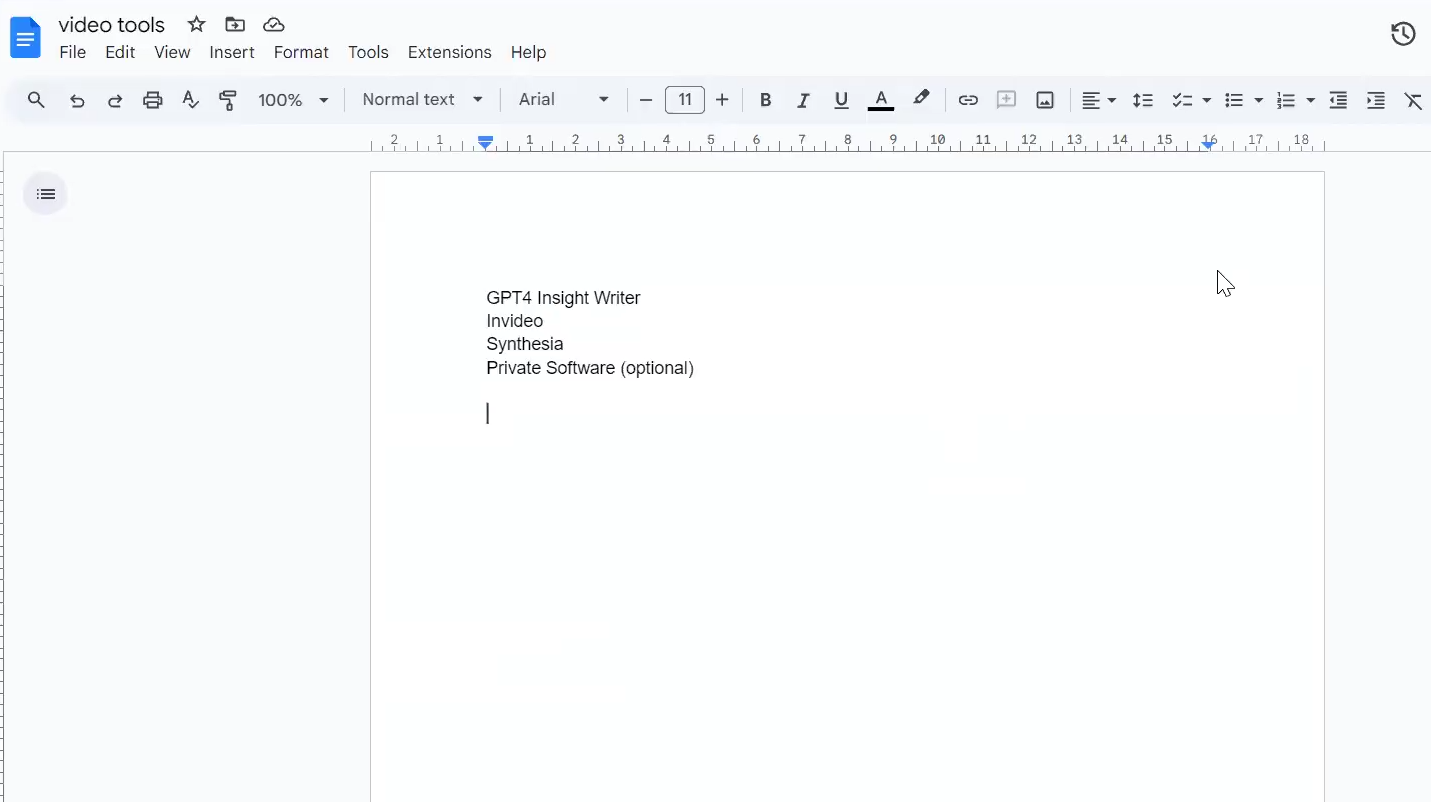
Task: Open the Extensions menu
Action: (449, 52)
